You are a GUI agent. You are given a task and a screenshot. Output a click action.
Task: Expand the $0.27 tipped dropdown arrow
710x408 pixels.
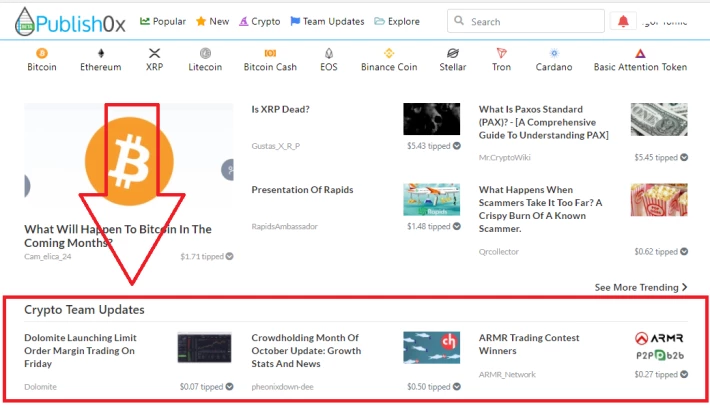(x=684, y=374)
